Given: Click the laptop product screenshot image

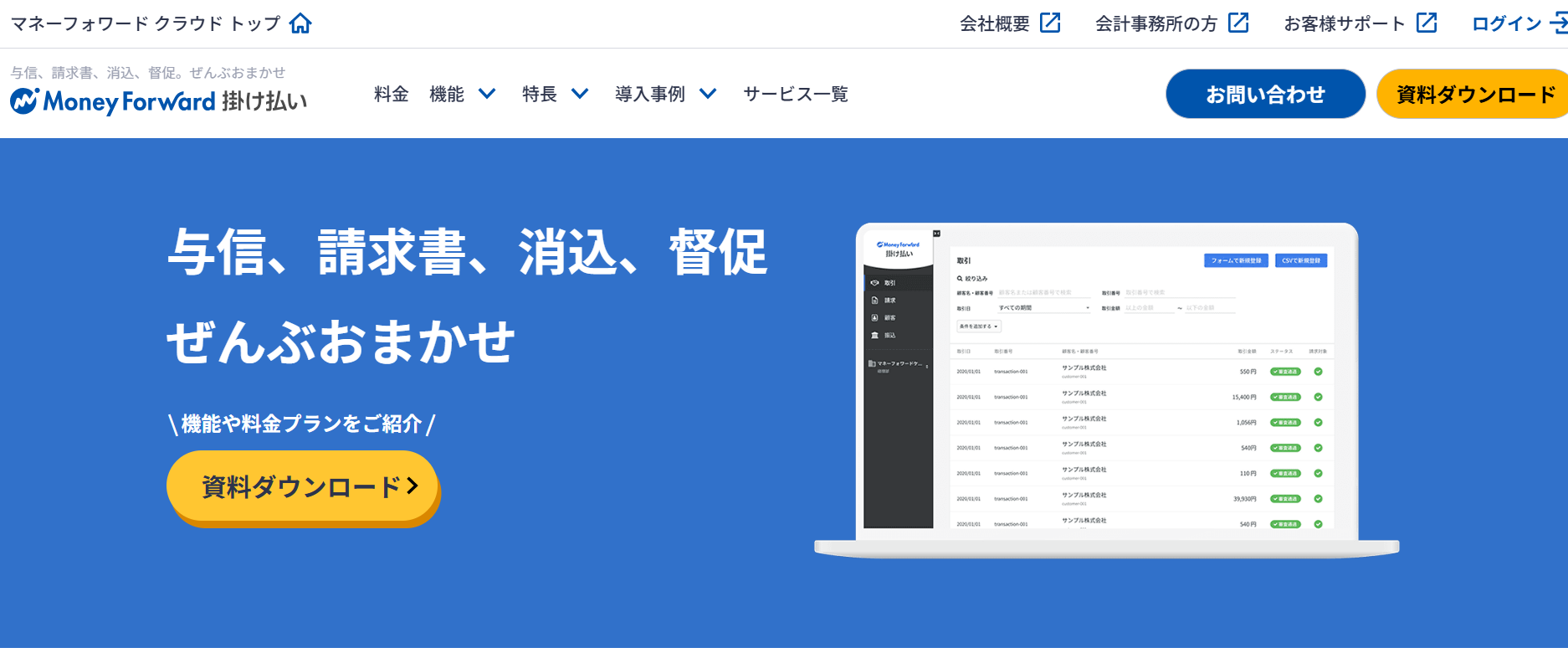Looking at the screenshot, I should tap(1106, 389).
